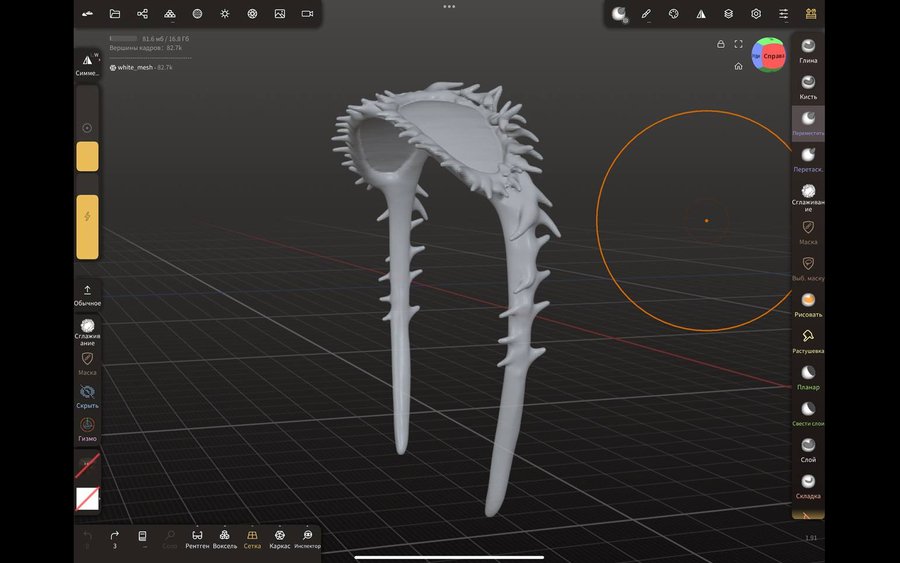Select the Глина (Clay) brush
The width and height of the screenshot is (900, 563).
coord(808,47)
